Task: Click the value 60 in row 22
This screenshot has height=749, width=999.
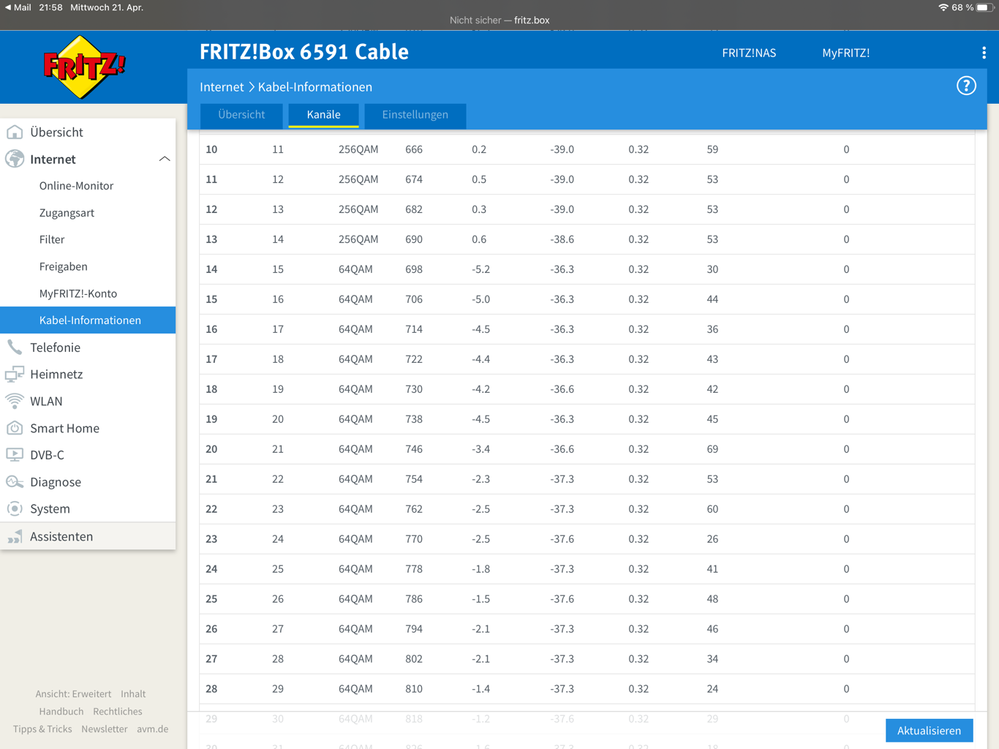Action: tap(712, 509)
